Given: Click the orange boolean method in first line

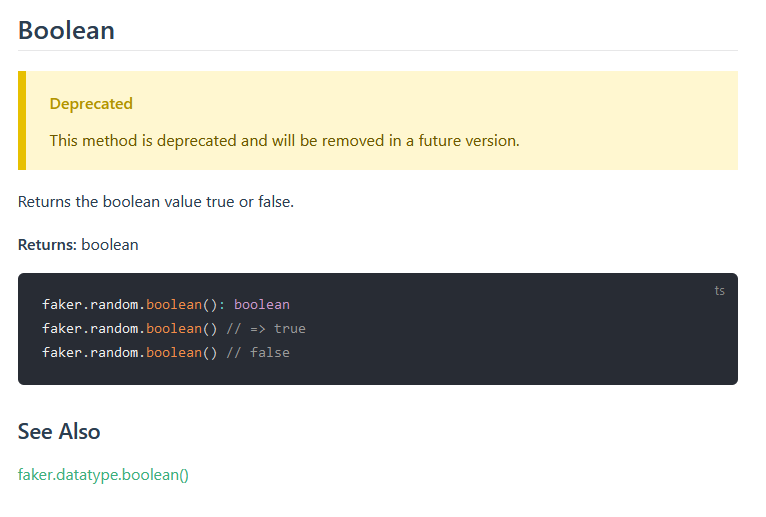Looking at the screenshot, I should click(x=174, y=304).
